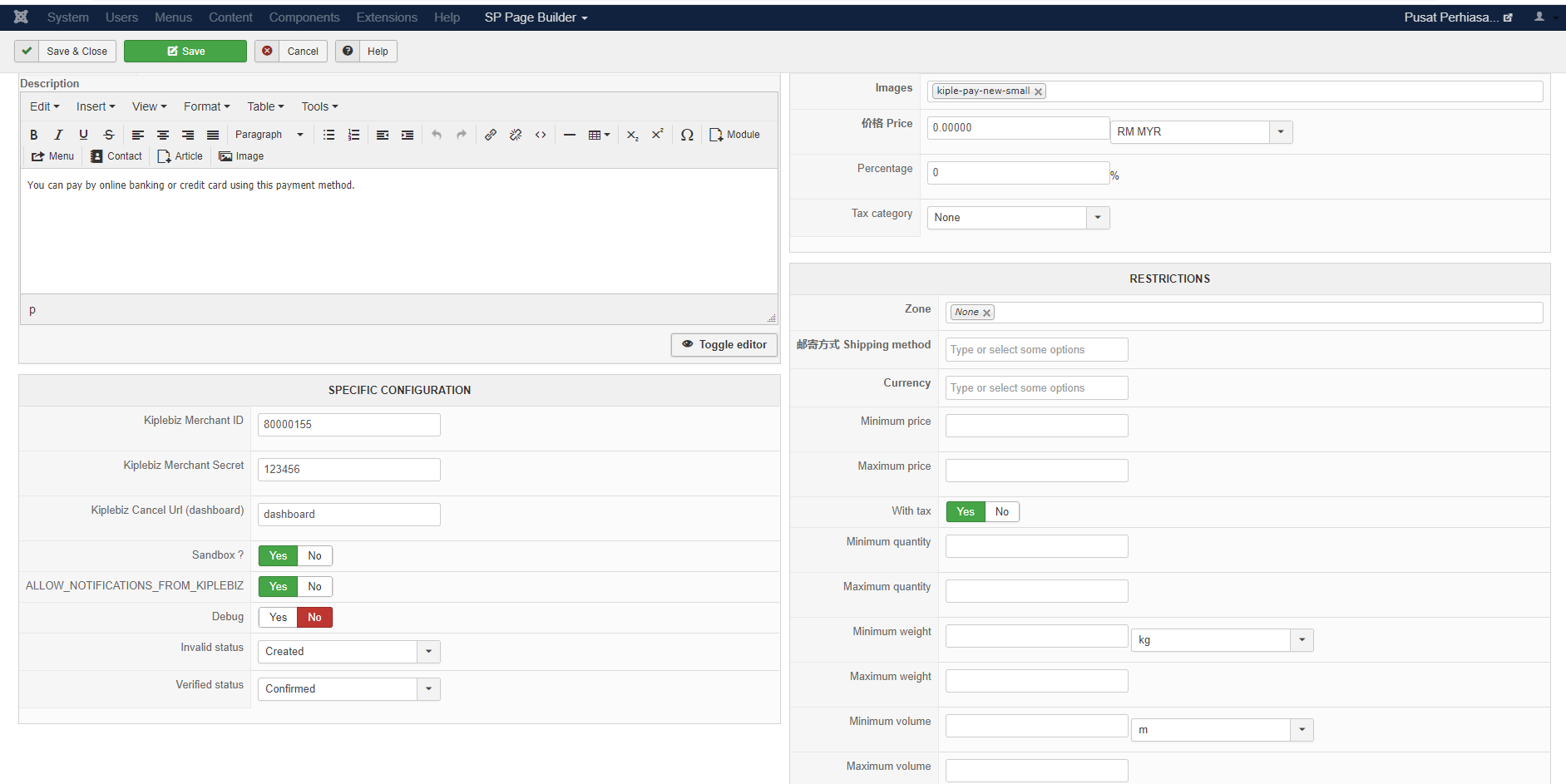Enable ALLOW_NOTIFICATIONS_FROM_KIPLEBIZ with Yes

278,586
